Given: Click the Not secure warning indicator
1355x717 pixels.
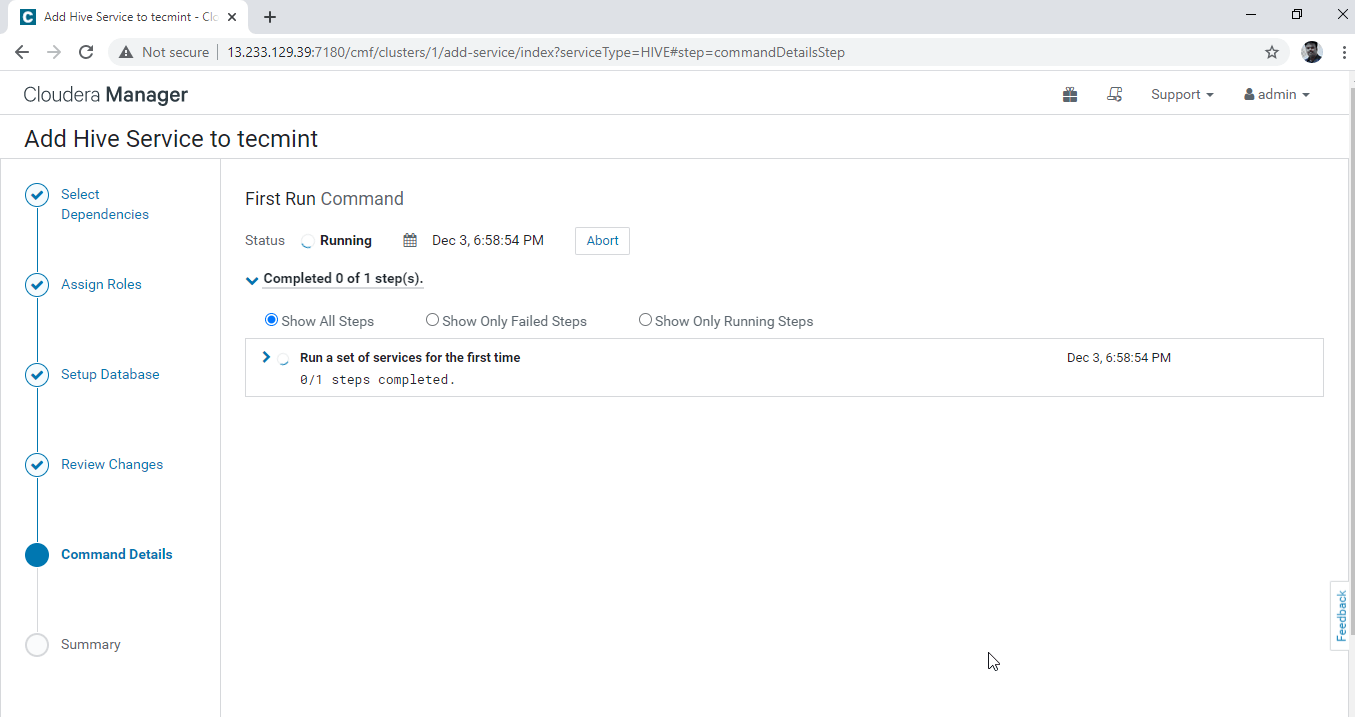Looking at the screenshot, I should point(165,52).
